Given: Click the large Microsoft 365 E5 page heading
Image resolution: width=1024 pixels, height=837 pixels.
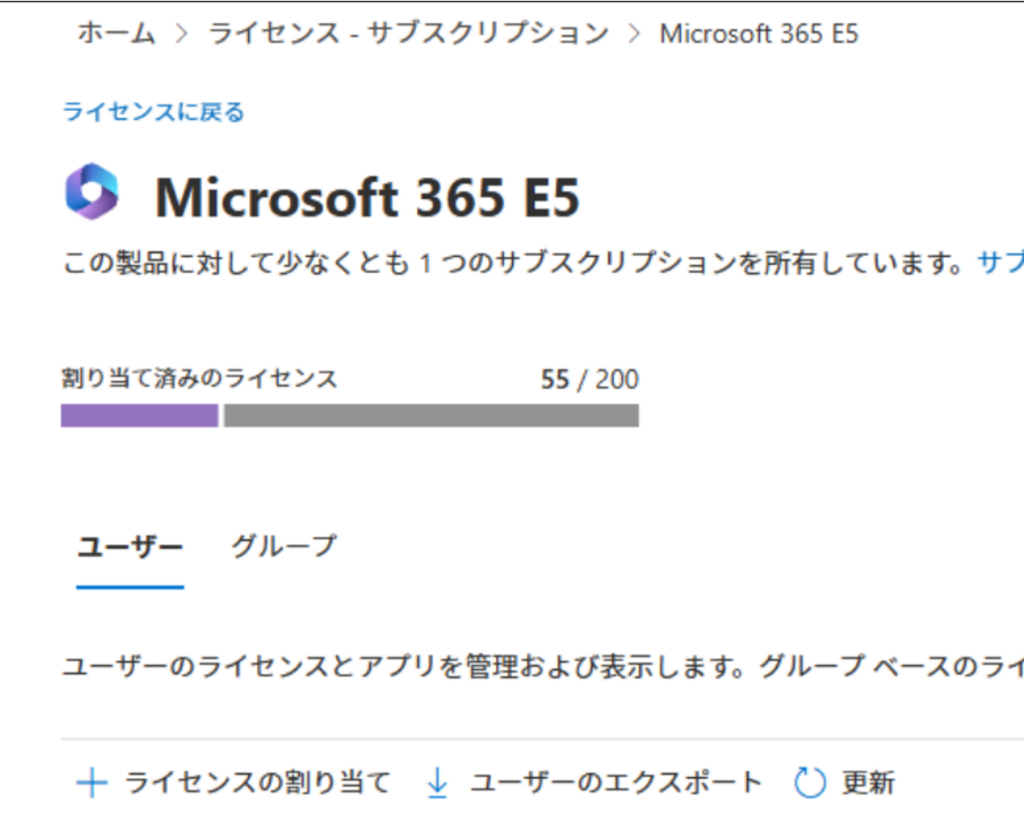Looking at the screenshot, I should 367,196.
